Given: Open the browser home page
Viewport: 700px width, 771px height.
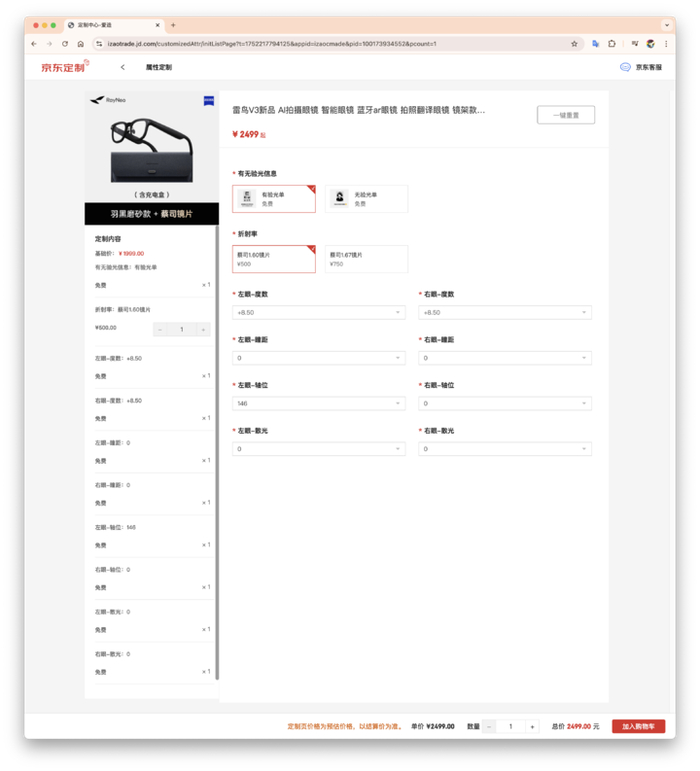Looking at the screenshot, I should pyautogui.click(x=81, y=44).
